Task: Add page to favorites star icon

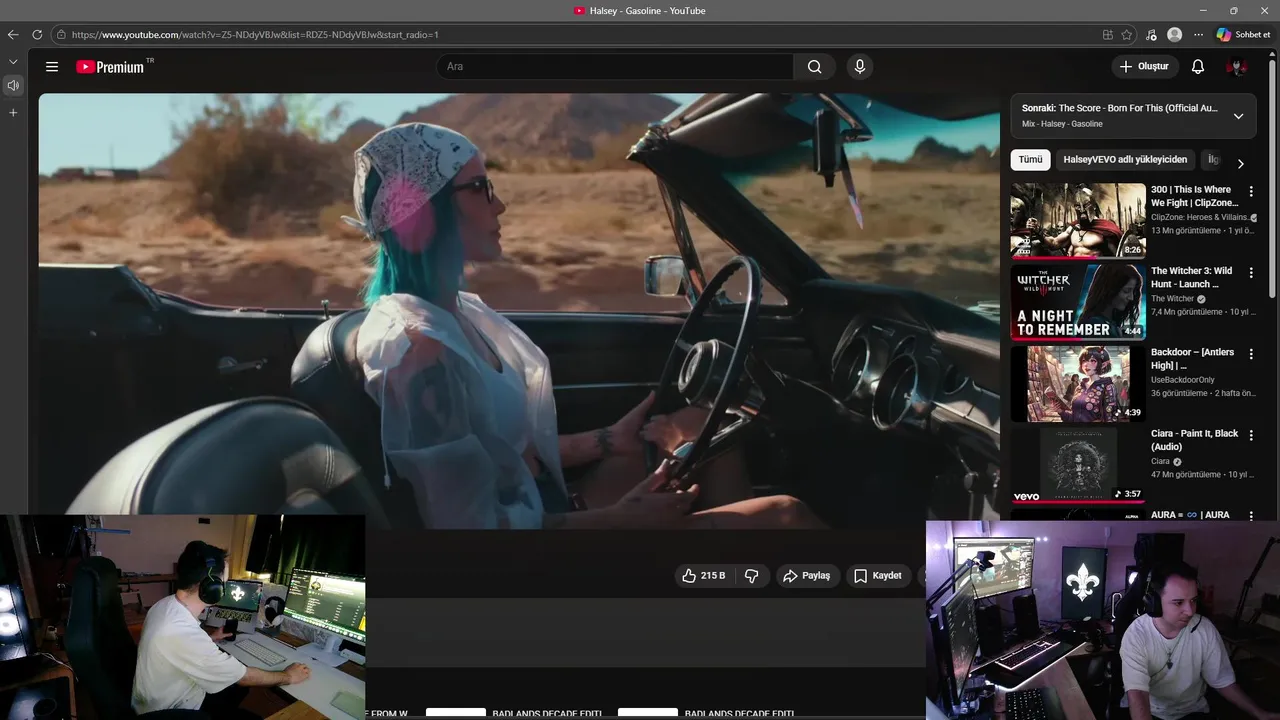Action: (1127, 35)
